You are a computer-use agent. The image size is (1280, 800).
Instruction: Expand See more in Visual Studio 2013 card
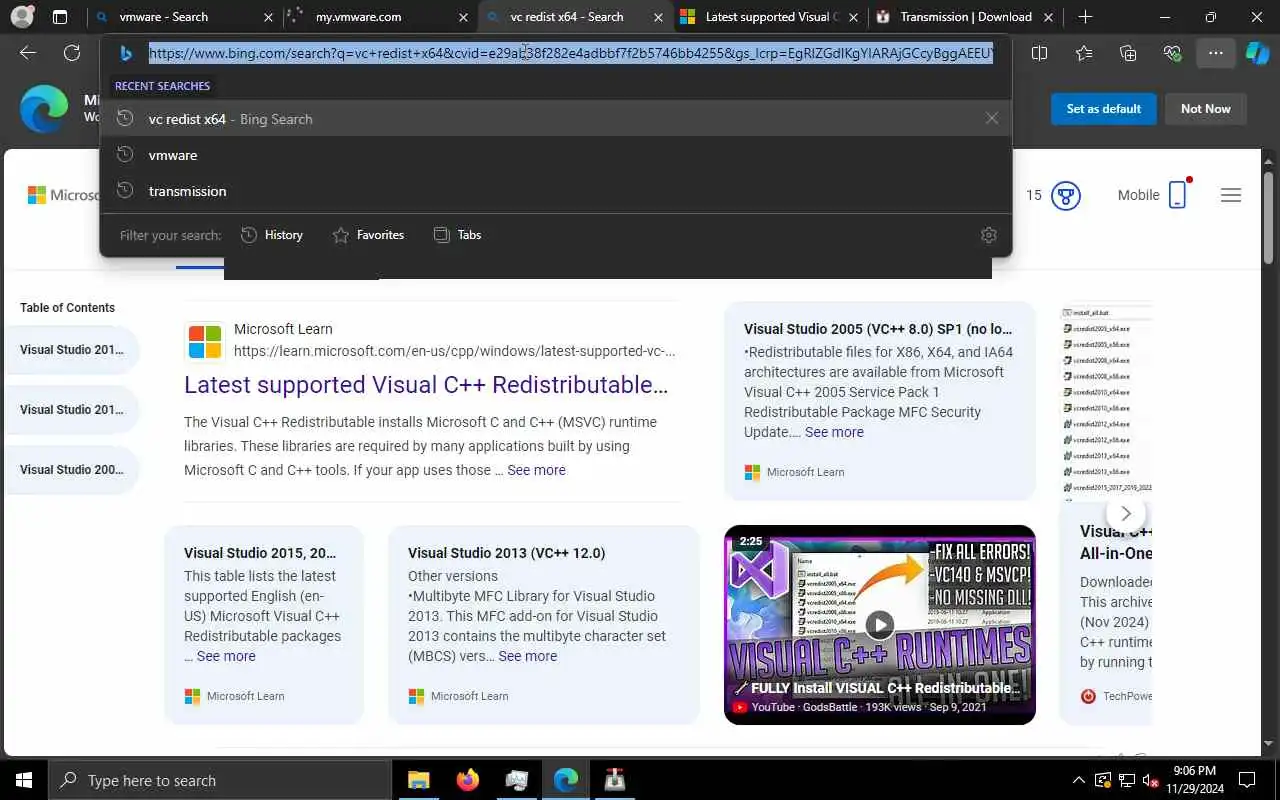(527, 656)
